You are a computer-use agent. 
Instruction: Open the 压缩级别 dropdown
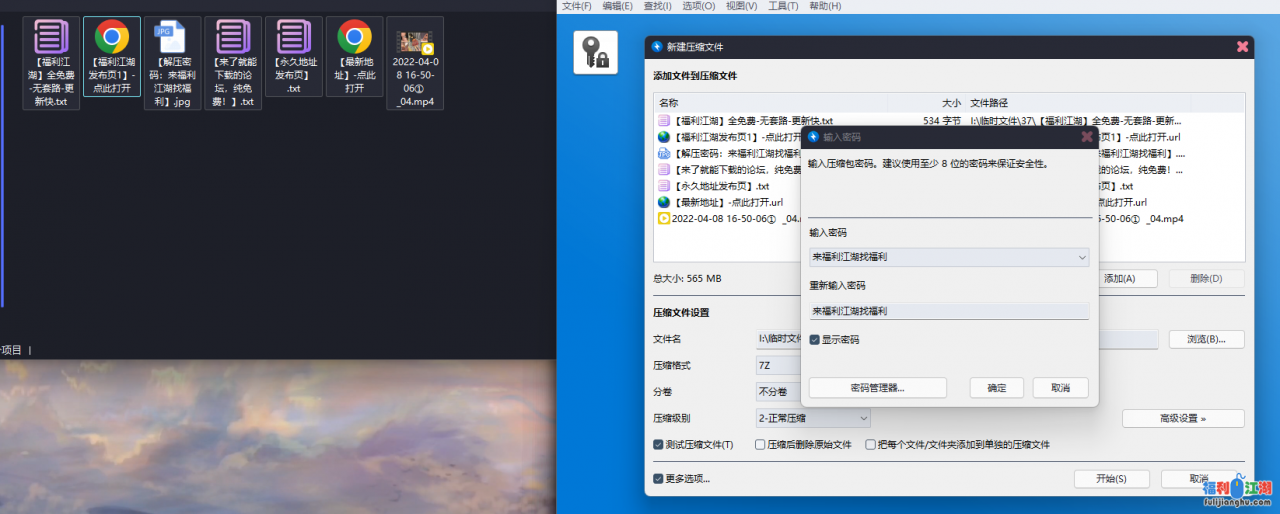pyautogui.click(x=863, y=418)
